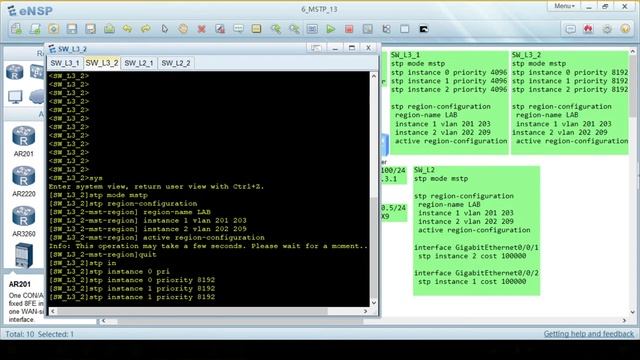
Task: Click the red X Delete icon
Action: pos(201,29)
